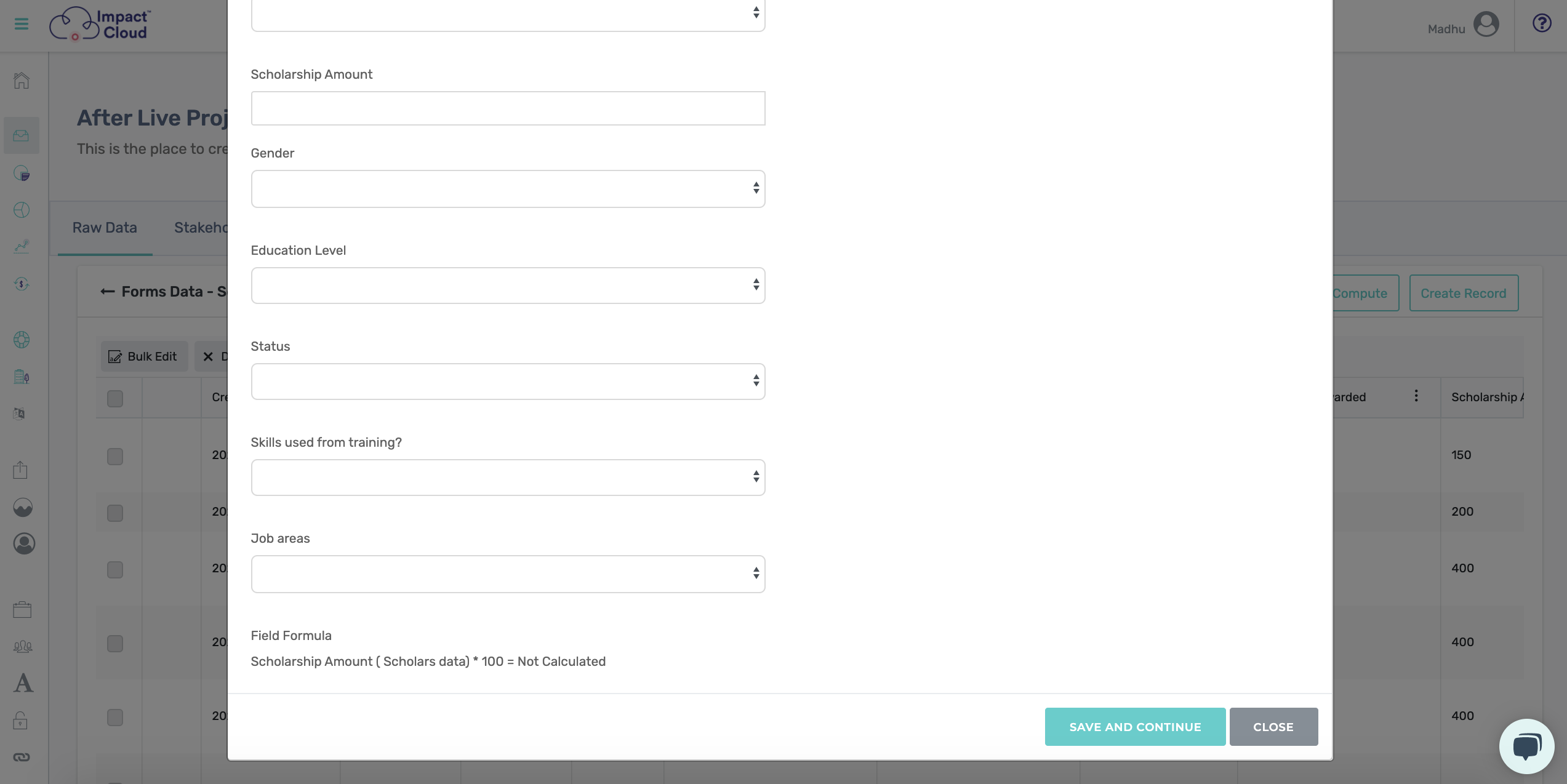Click the dollar cycle sidebar icon

pos(22,284)
